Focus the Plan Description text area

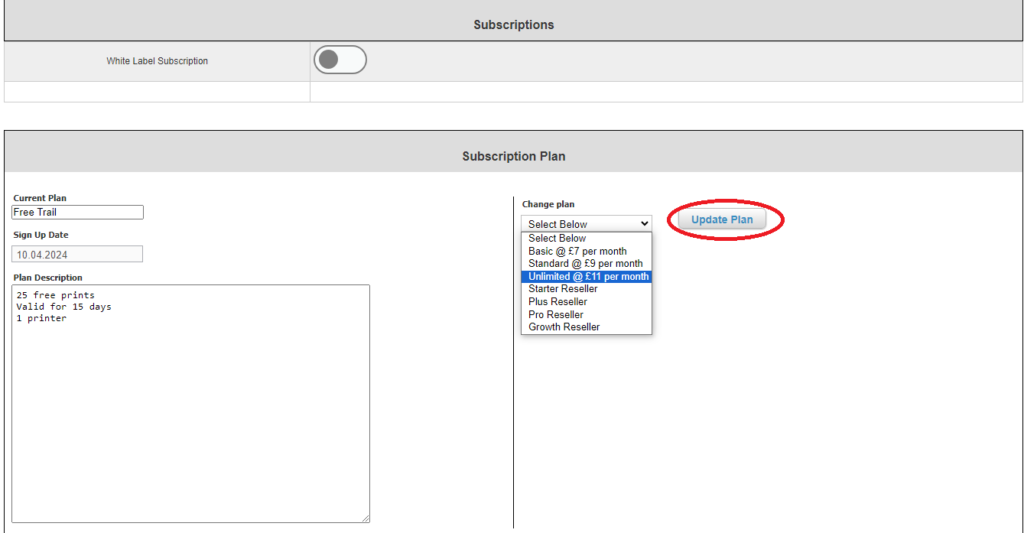coord(190,402)
